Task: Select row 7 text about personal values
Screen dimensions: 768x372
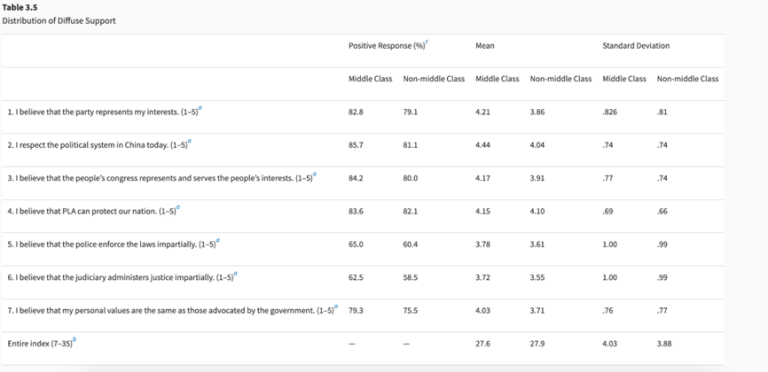Action: pos(170,311)
